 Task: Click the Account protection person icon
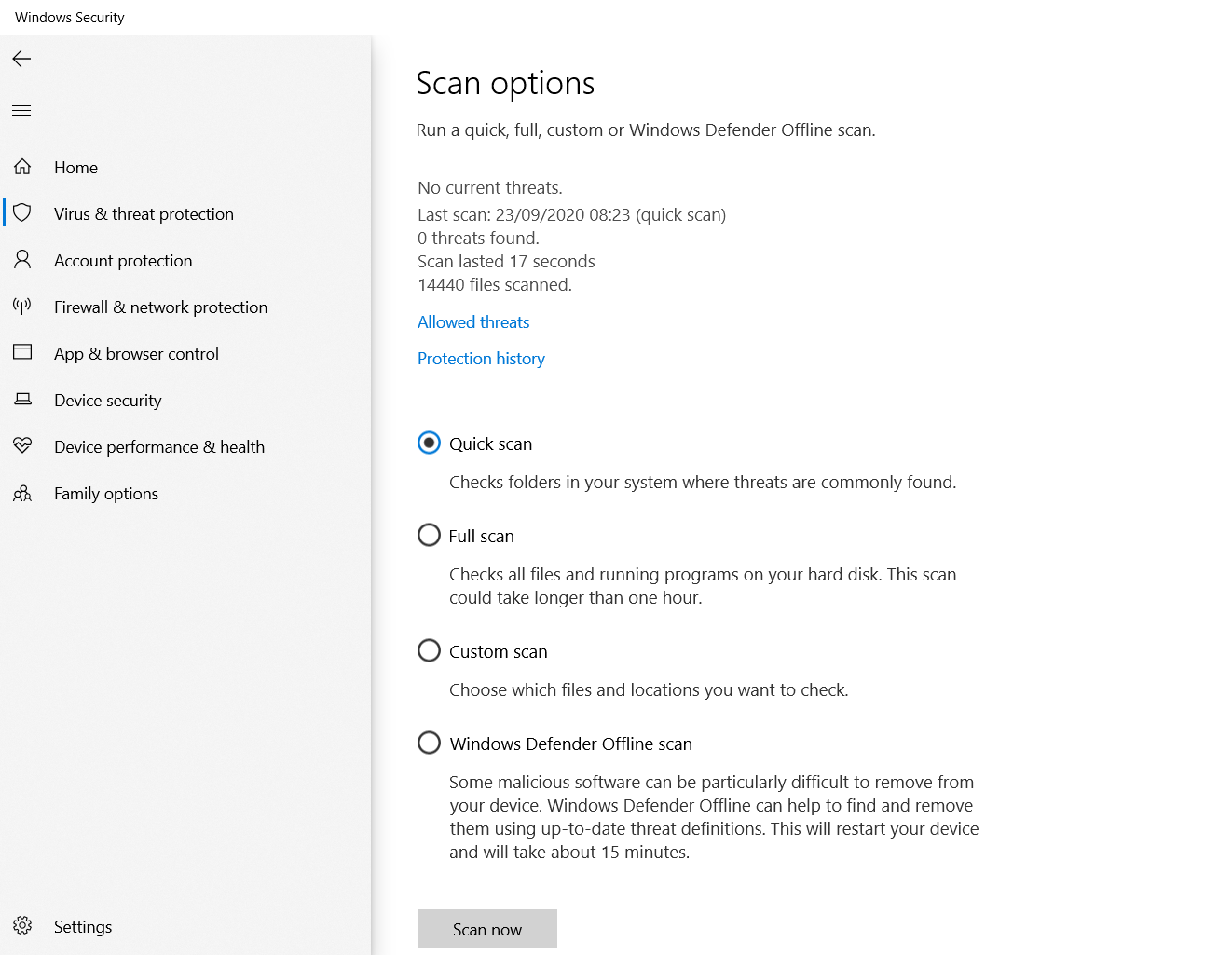tap(22, 260)
